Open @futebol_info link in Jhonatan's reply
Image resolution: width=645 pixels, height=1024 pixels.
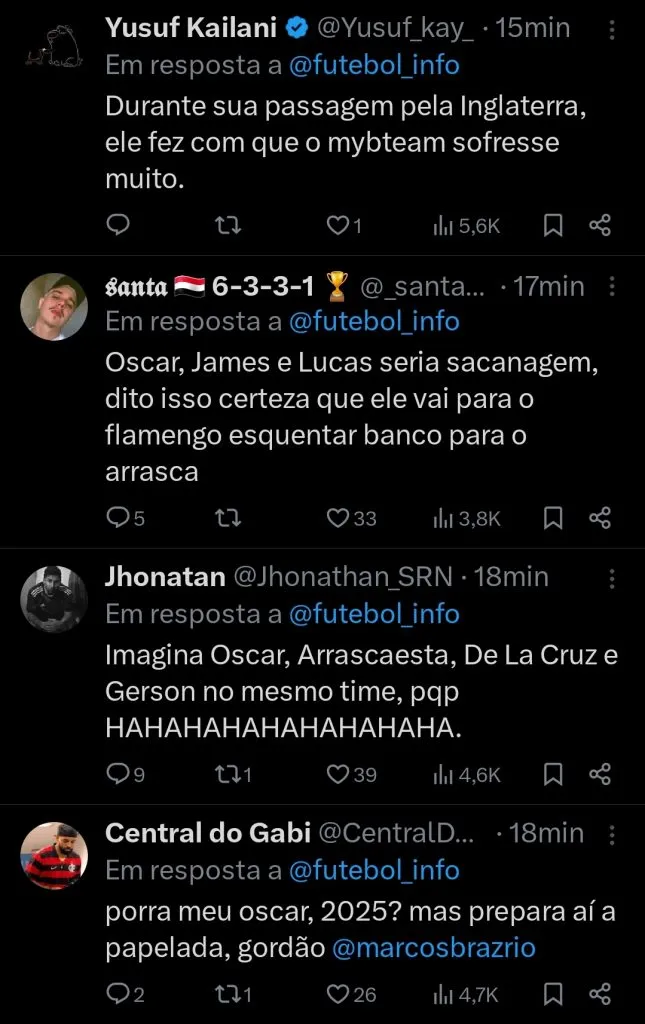374,614
